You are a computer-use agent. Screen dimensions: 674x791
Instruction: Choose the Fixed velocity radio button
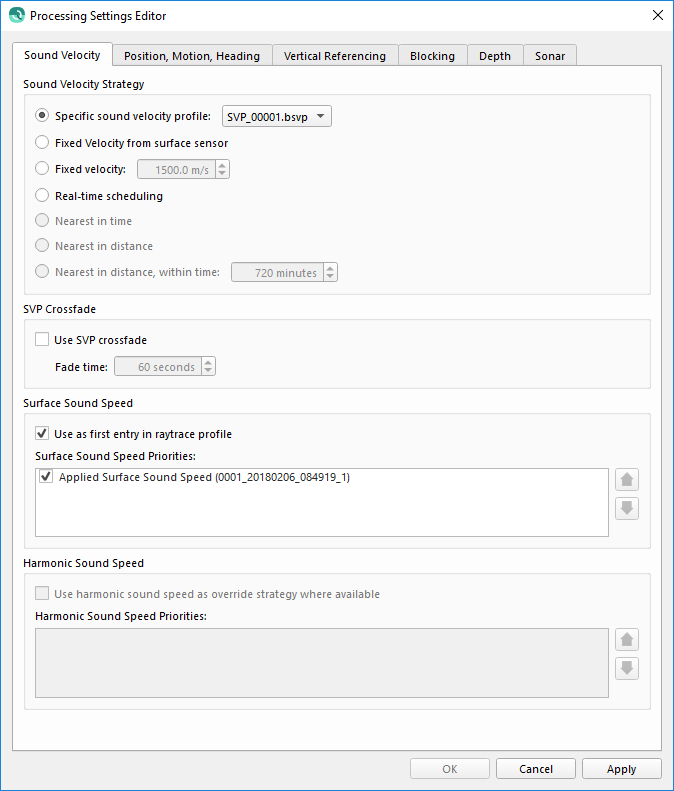click(42, 168)
